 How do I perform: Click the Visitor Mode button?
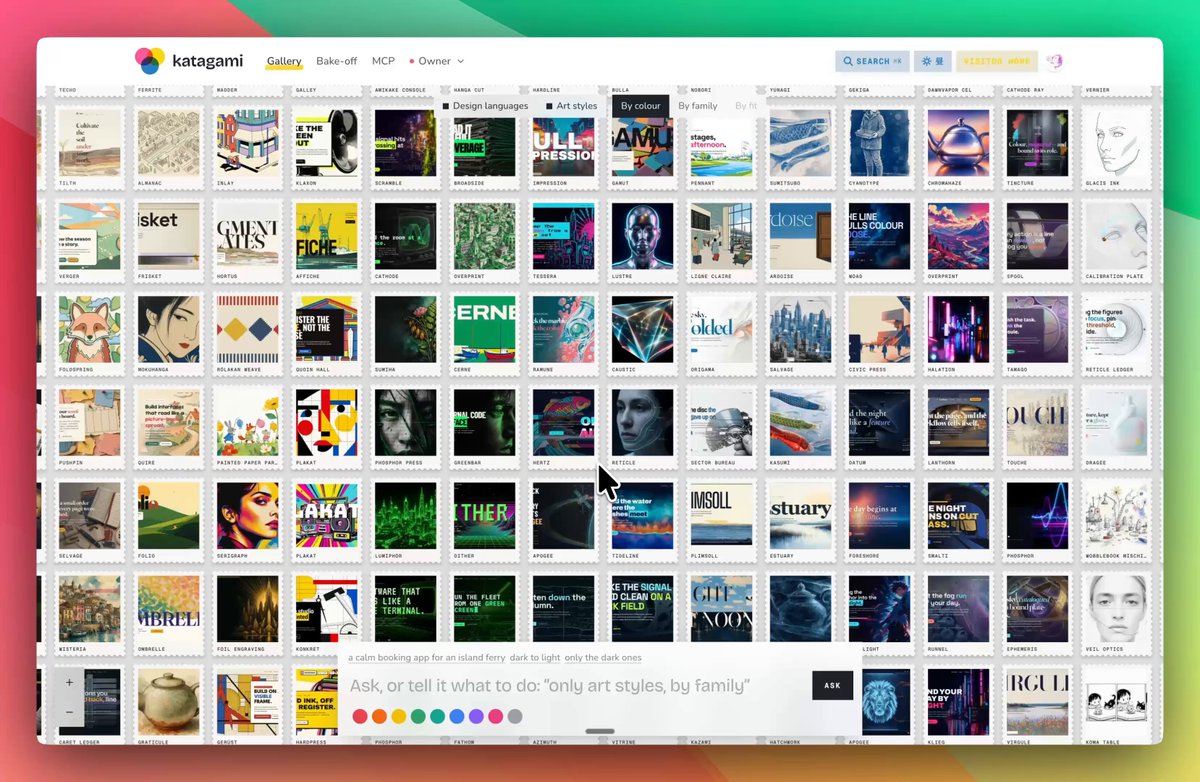coord(997,61)
